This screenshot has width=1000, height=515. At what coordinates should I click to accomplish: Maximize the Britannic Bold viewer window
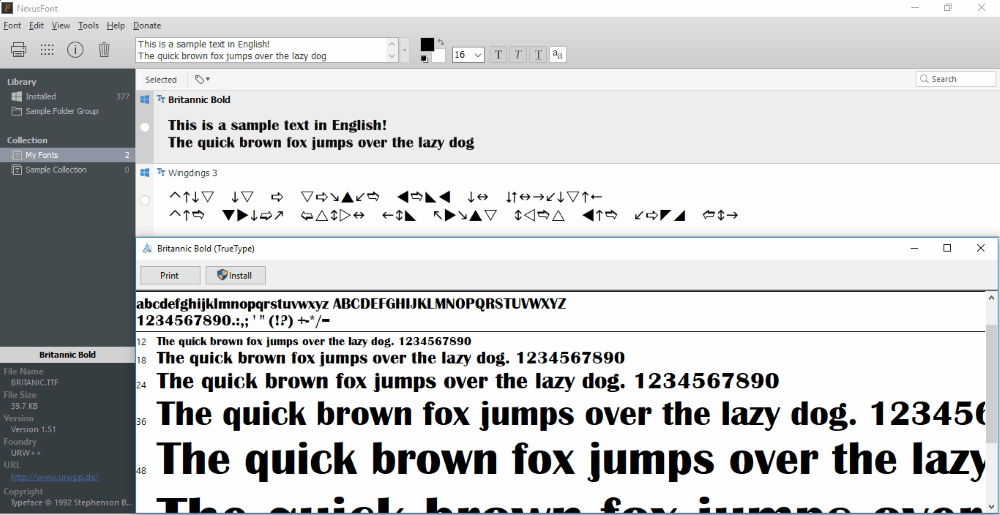point(947,248)
